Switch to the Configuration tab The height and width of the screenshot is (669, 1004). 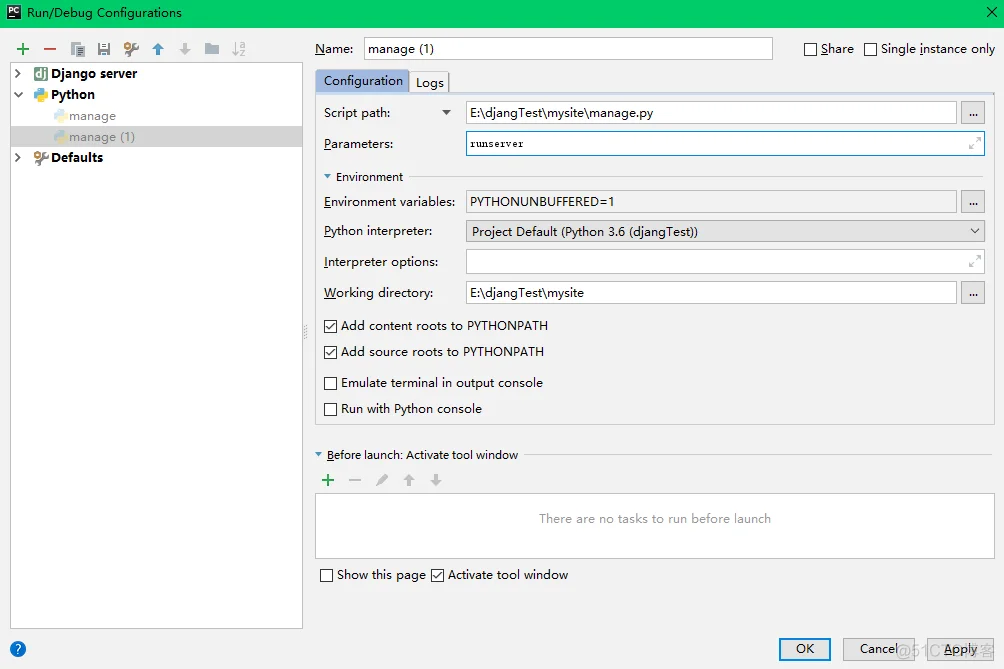point(363,81)
